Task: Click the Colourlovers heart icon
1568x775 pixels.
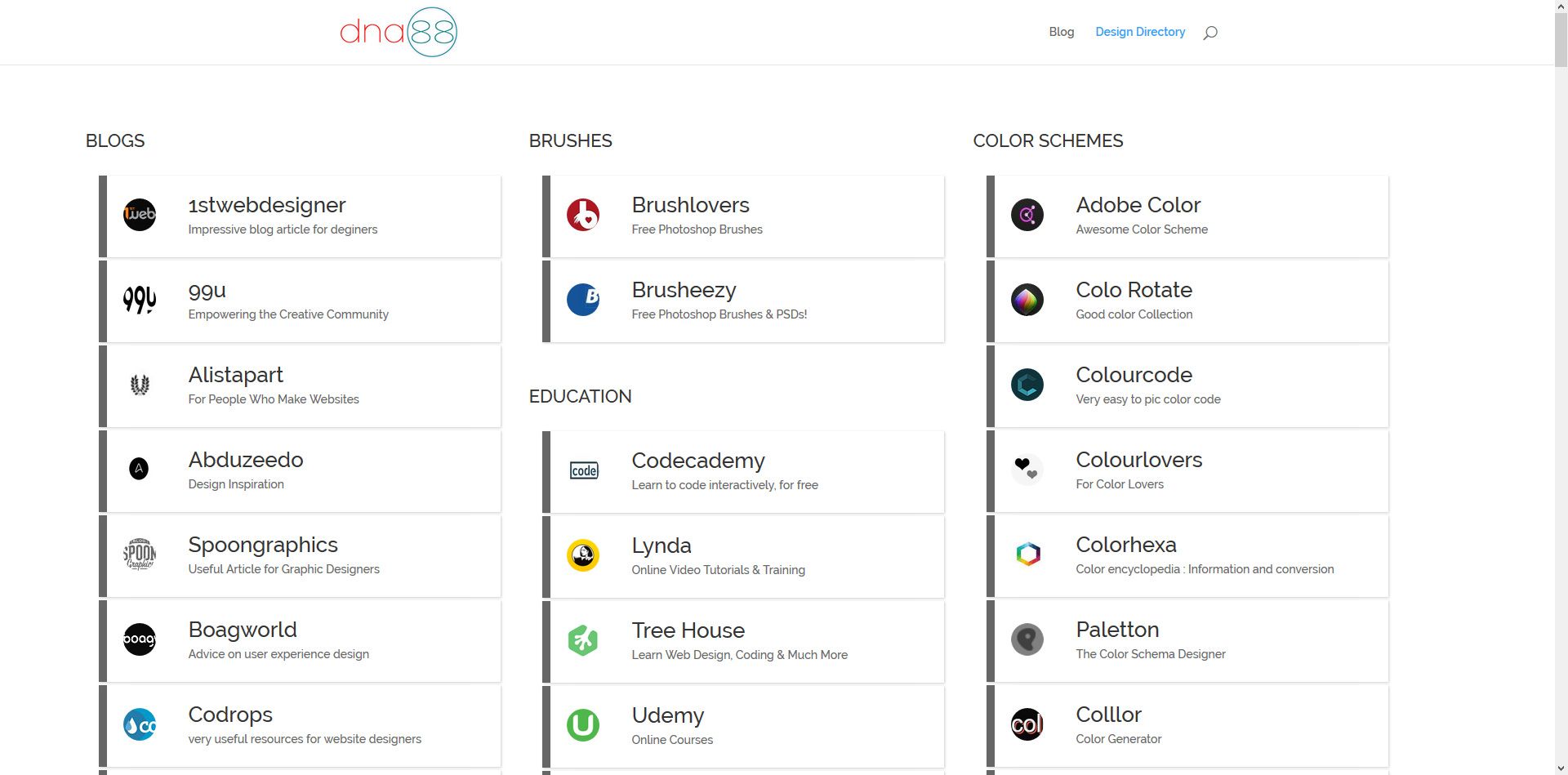Action: pos(1027,470)
